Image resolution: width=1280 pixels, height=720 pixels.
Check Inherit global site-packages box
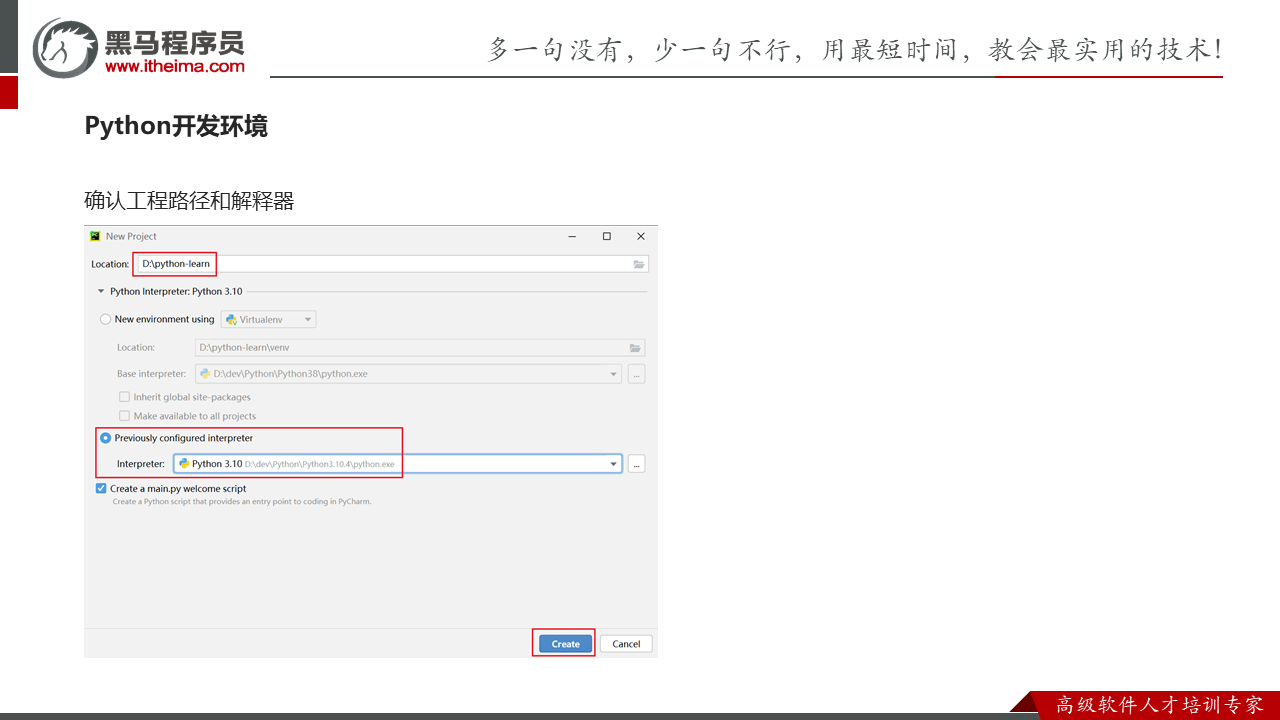(125, 397)
